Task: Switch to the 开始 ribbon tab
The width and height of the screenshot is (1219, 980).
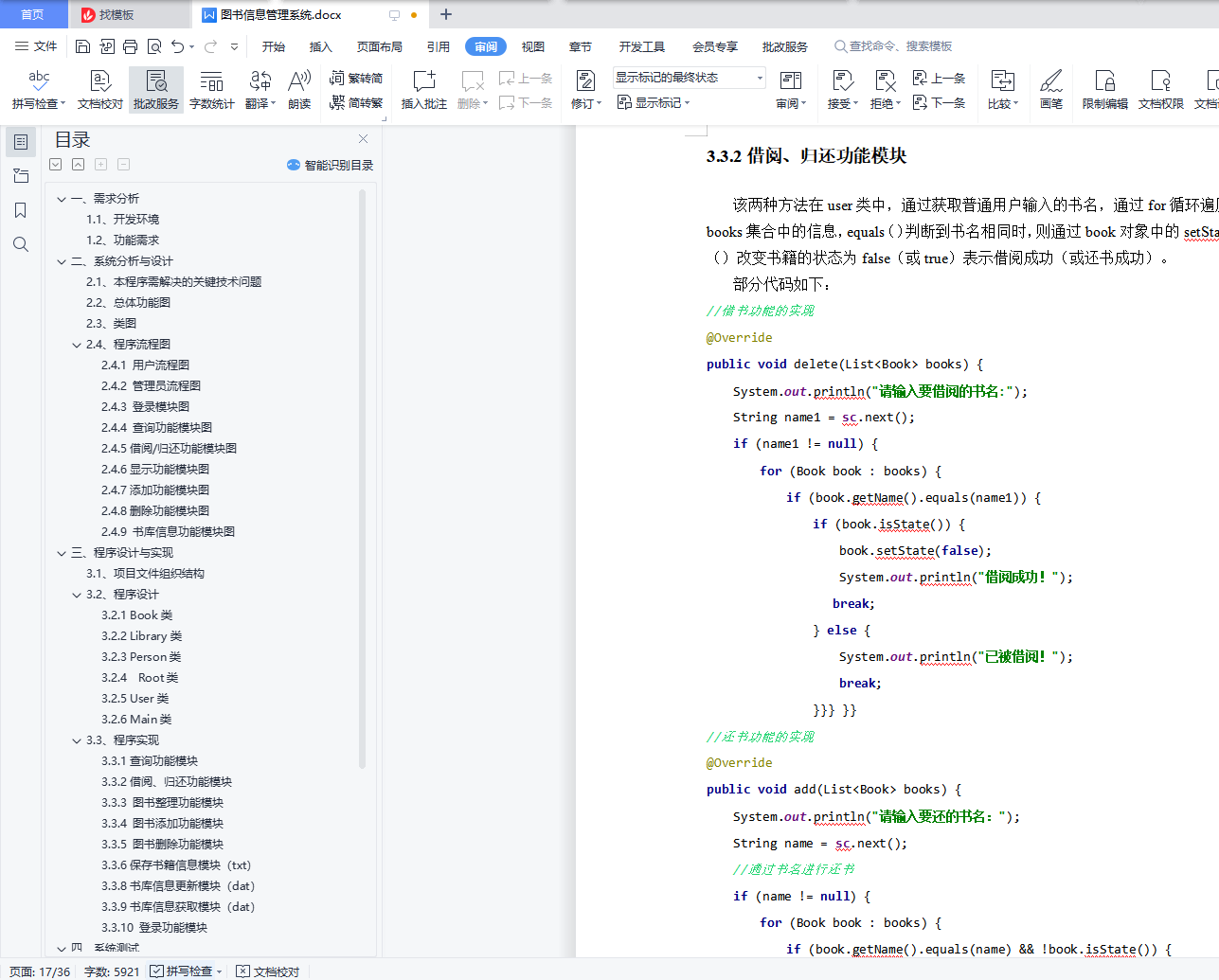Action: (x=274, y=46)
